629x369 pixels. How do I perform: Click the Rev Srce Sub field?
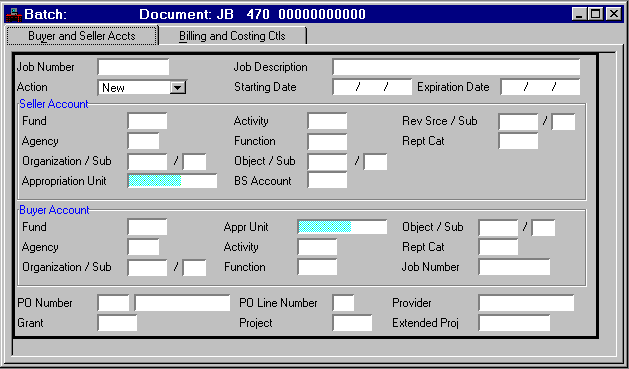[563, 122]
